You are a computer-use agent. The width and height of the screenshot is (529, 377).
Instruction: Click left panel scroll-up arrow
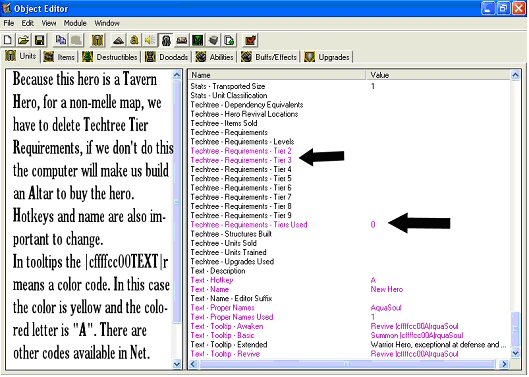pos(177,75)
